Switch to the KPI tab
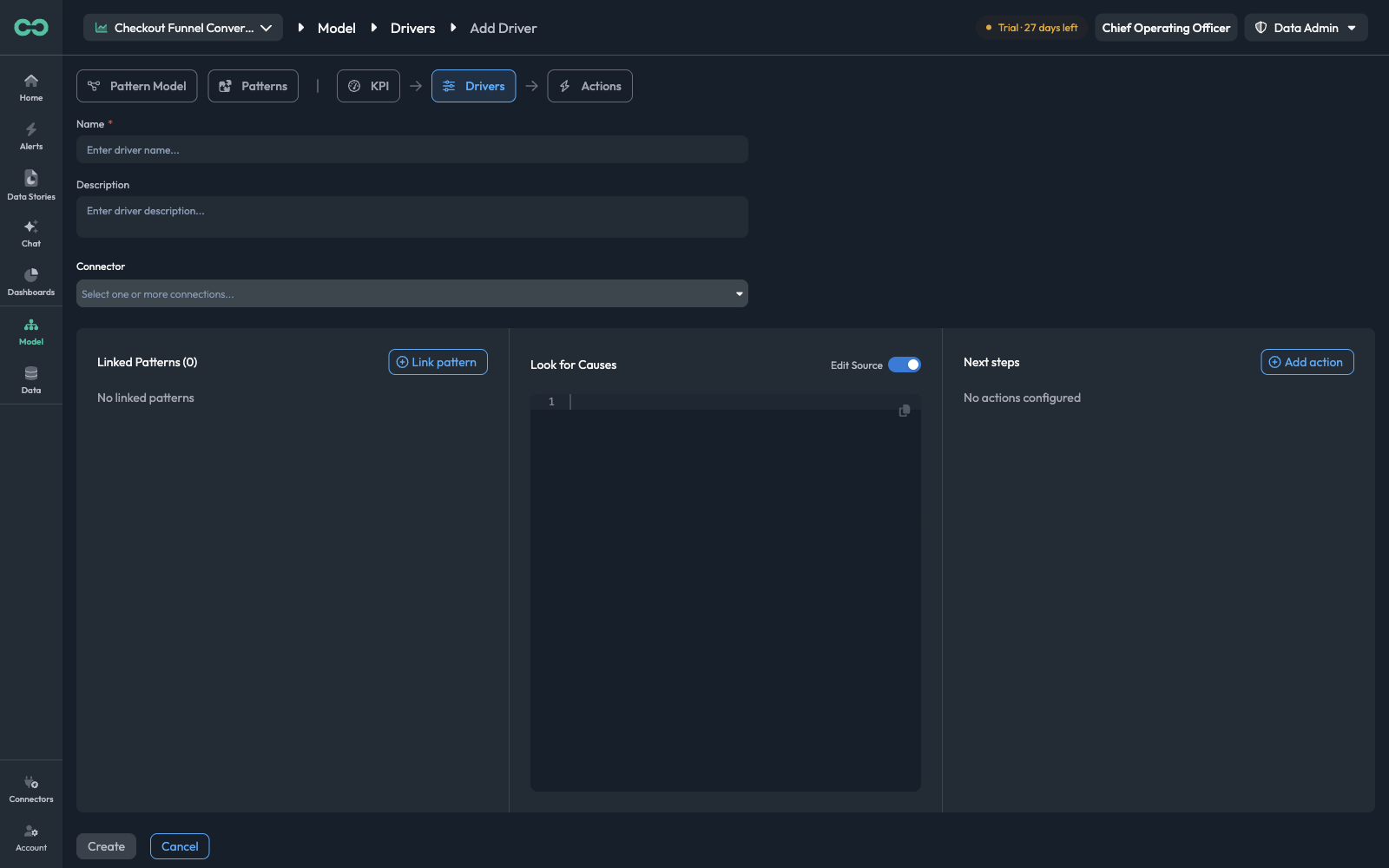The height and width of the screenshot is (868, 1389). 368,86
